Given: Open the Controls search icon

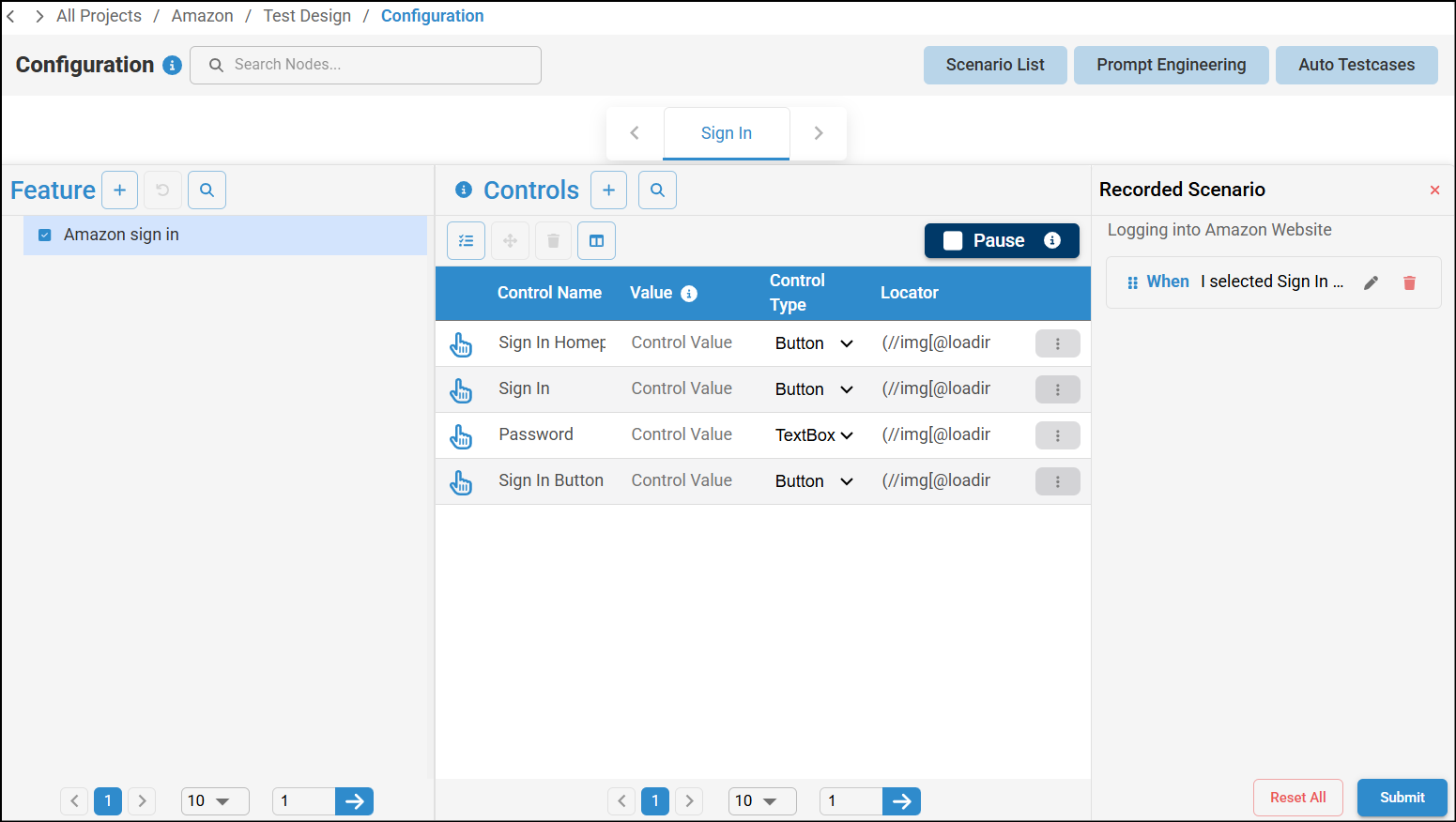Looking at the screenshot, I should (x=657, y=190).
